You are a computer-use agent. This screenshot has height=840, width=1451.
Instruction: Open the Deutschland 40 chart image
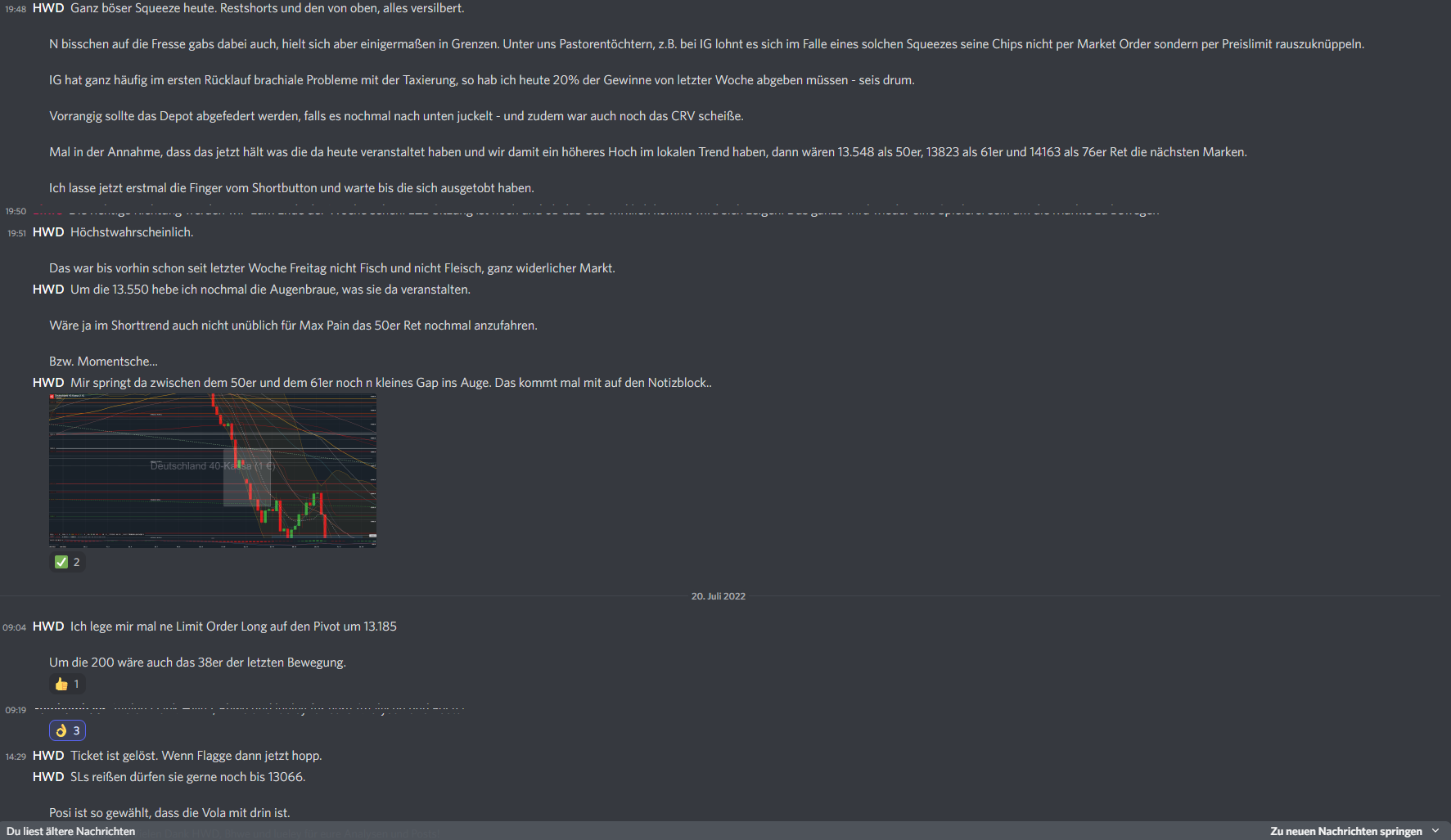coord(213,470)
